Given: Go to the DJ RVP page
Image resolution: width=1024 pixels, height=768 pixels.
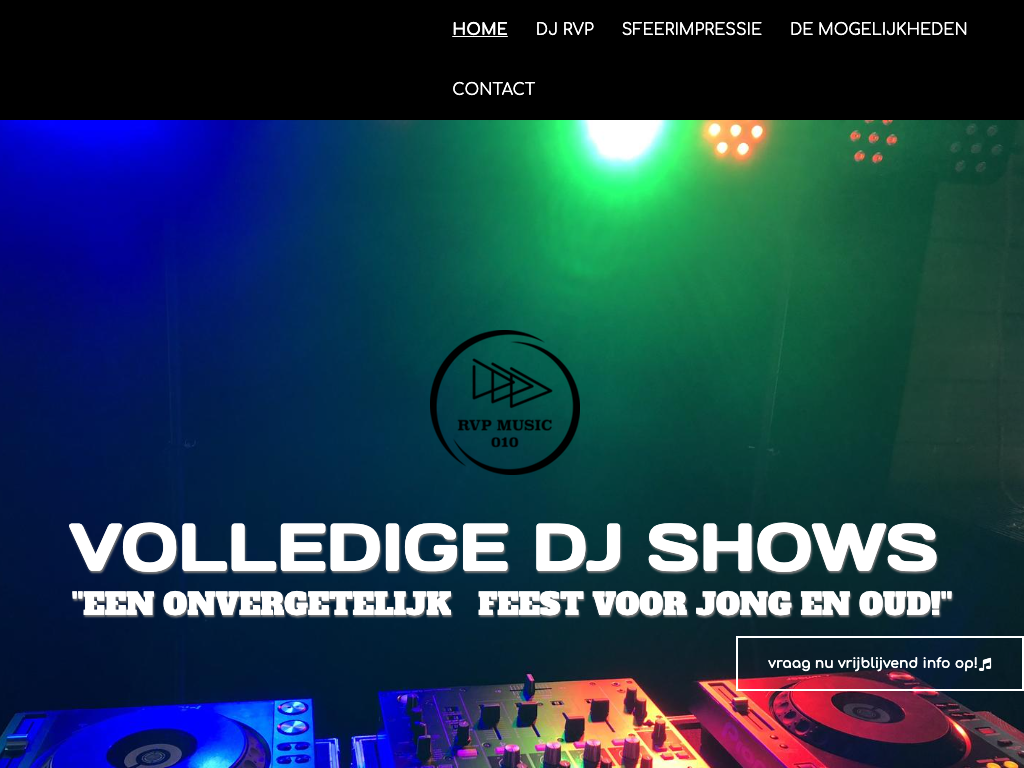Looking at the screenshot, I should 564,29.
